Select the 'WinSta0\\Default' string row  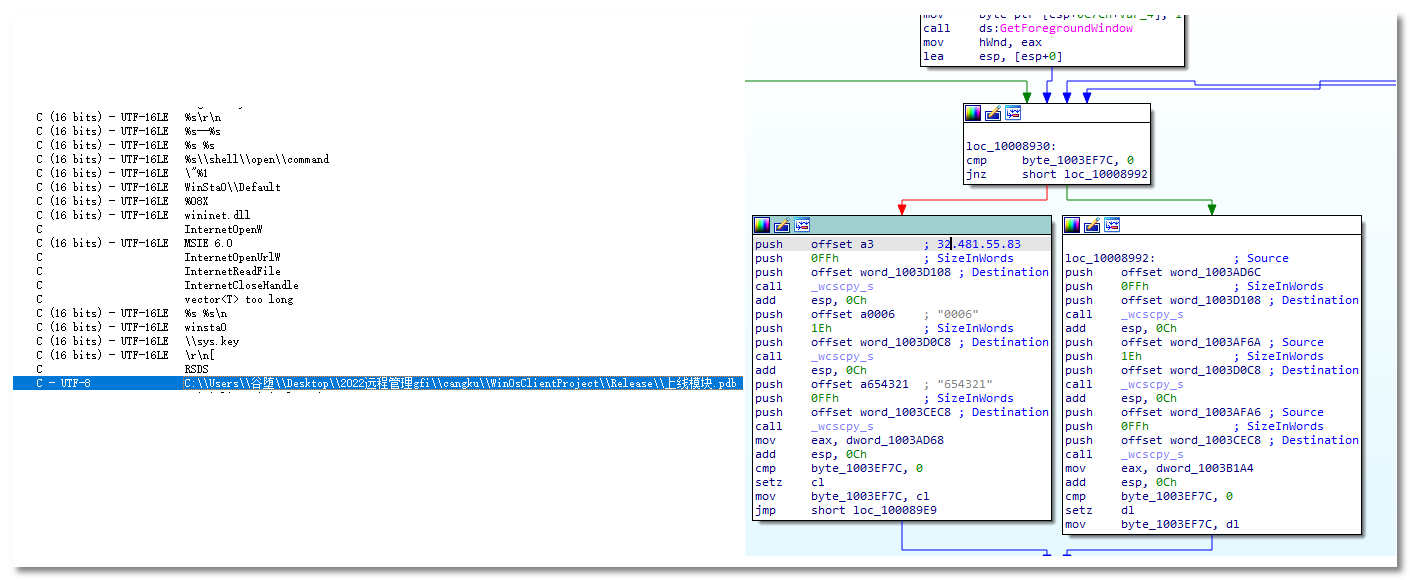click(232, 187)
